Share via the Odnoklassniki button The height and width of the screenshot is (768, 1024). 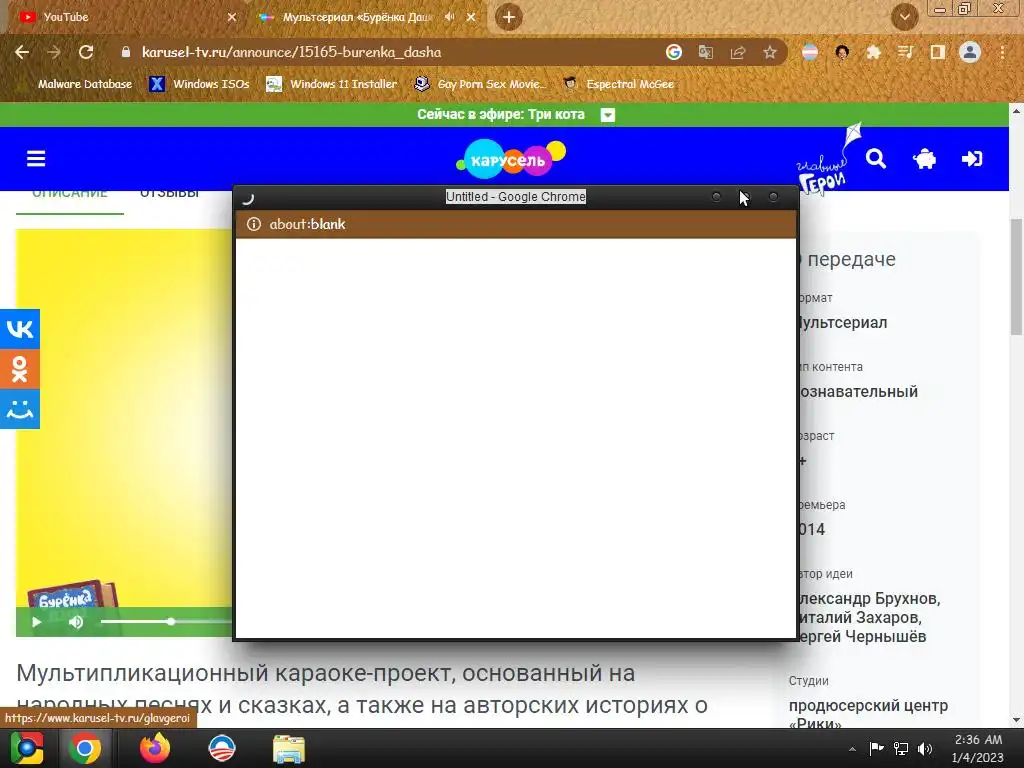[20, 369]
